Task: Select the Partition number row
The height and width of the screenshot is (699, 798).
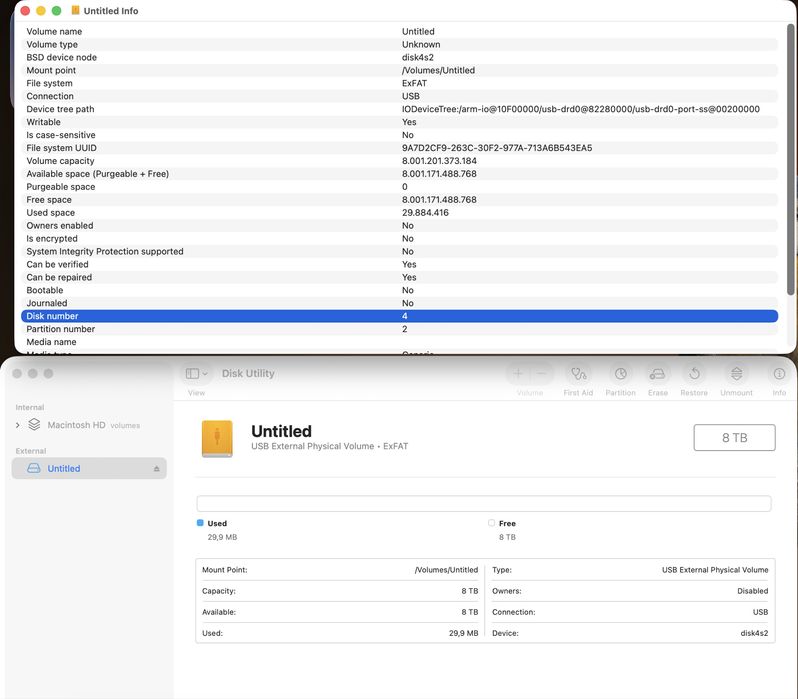Action: (x=400, y=329)
